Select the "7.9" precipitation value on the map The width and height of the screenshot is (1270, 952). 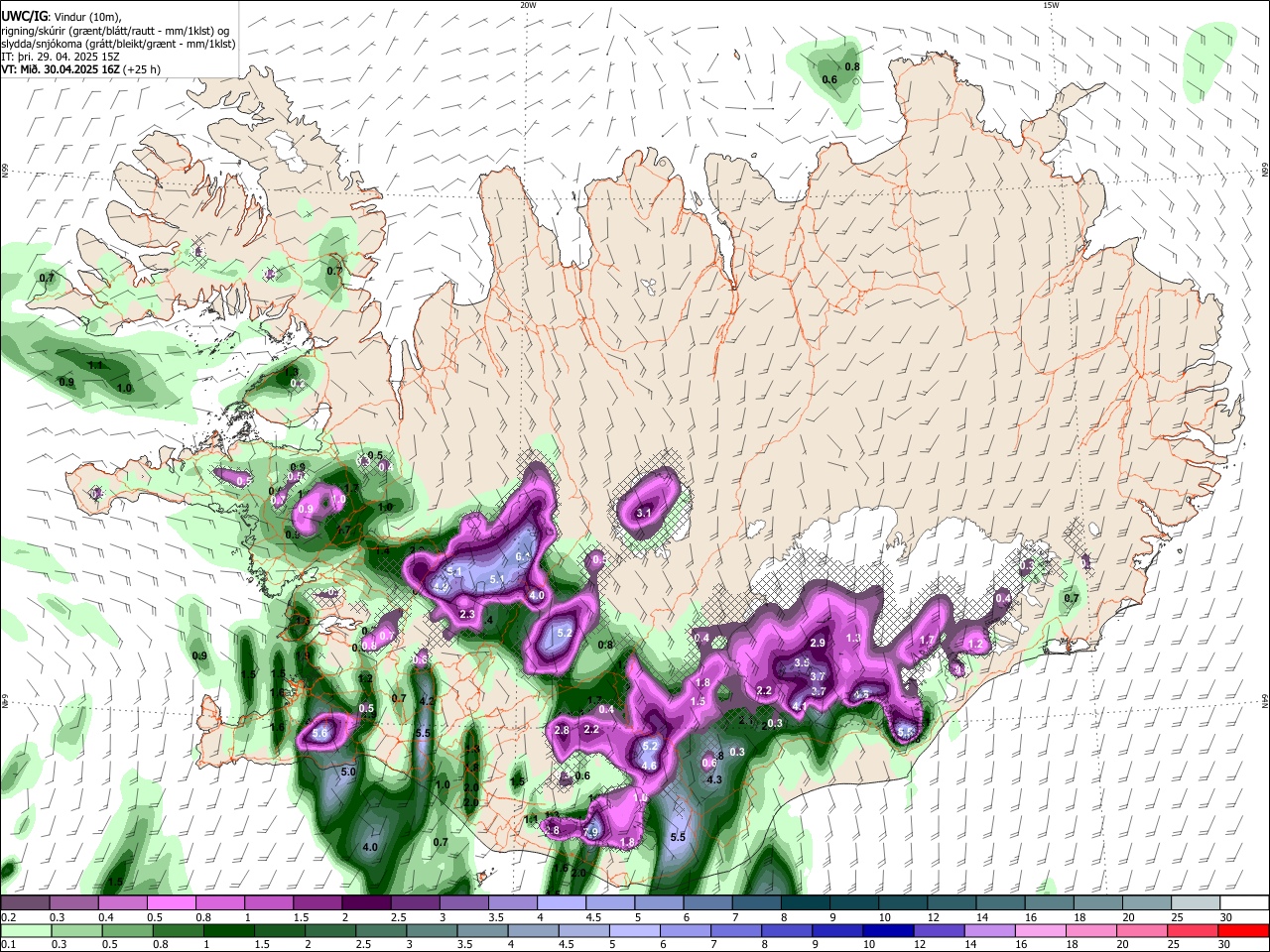click(591, 832)
